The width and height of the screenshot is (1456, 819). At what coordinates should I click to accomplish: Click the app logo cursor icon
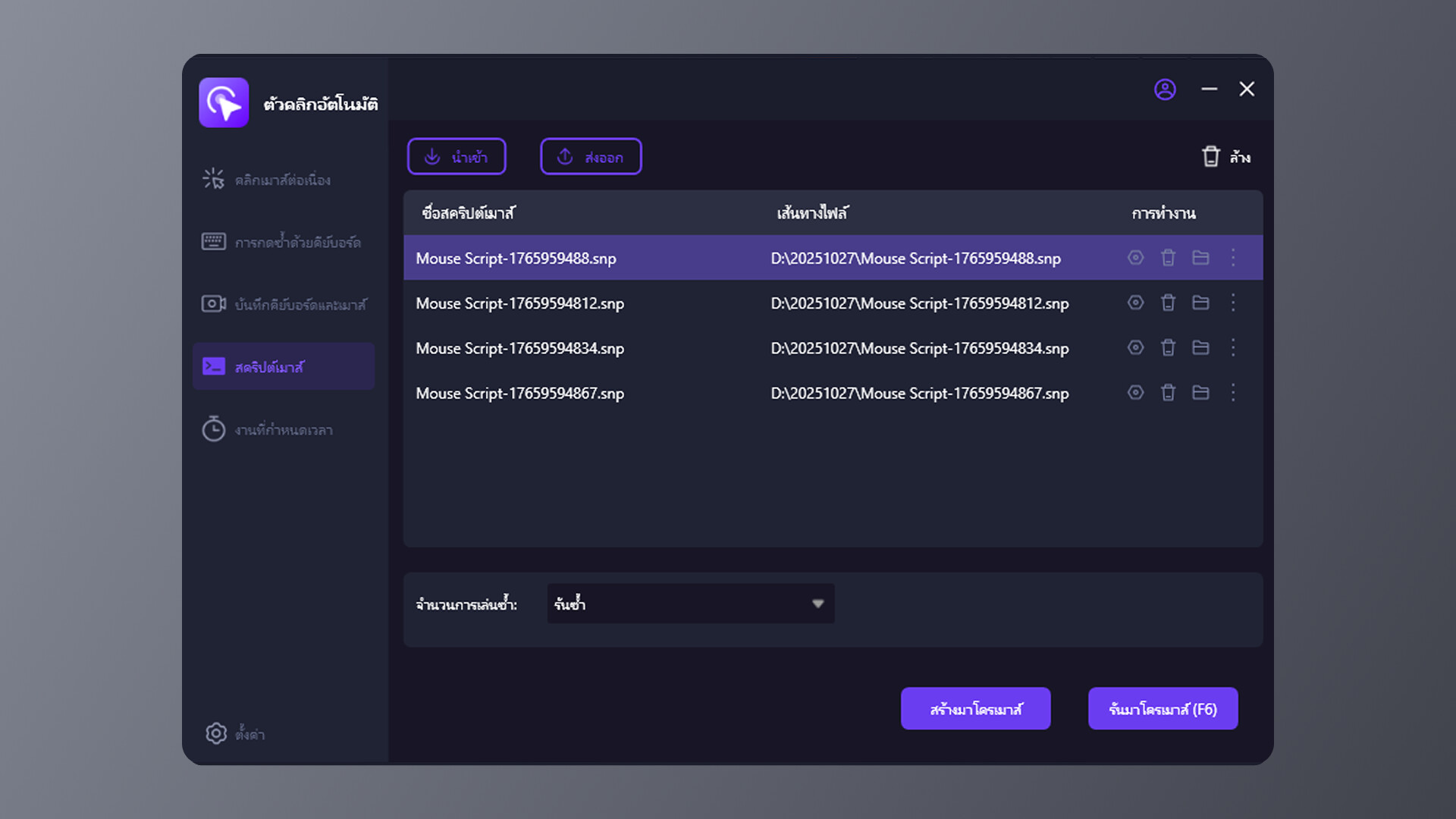pyautogui.click(x=224, y=102)
